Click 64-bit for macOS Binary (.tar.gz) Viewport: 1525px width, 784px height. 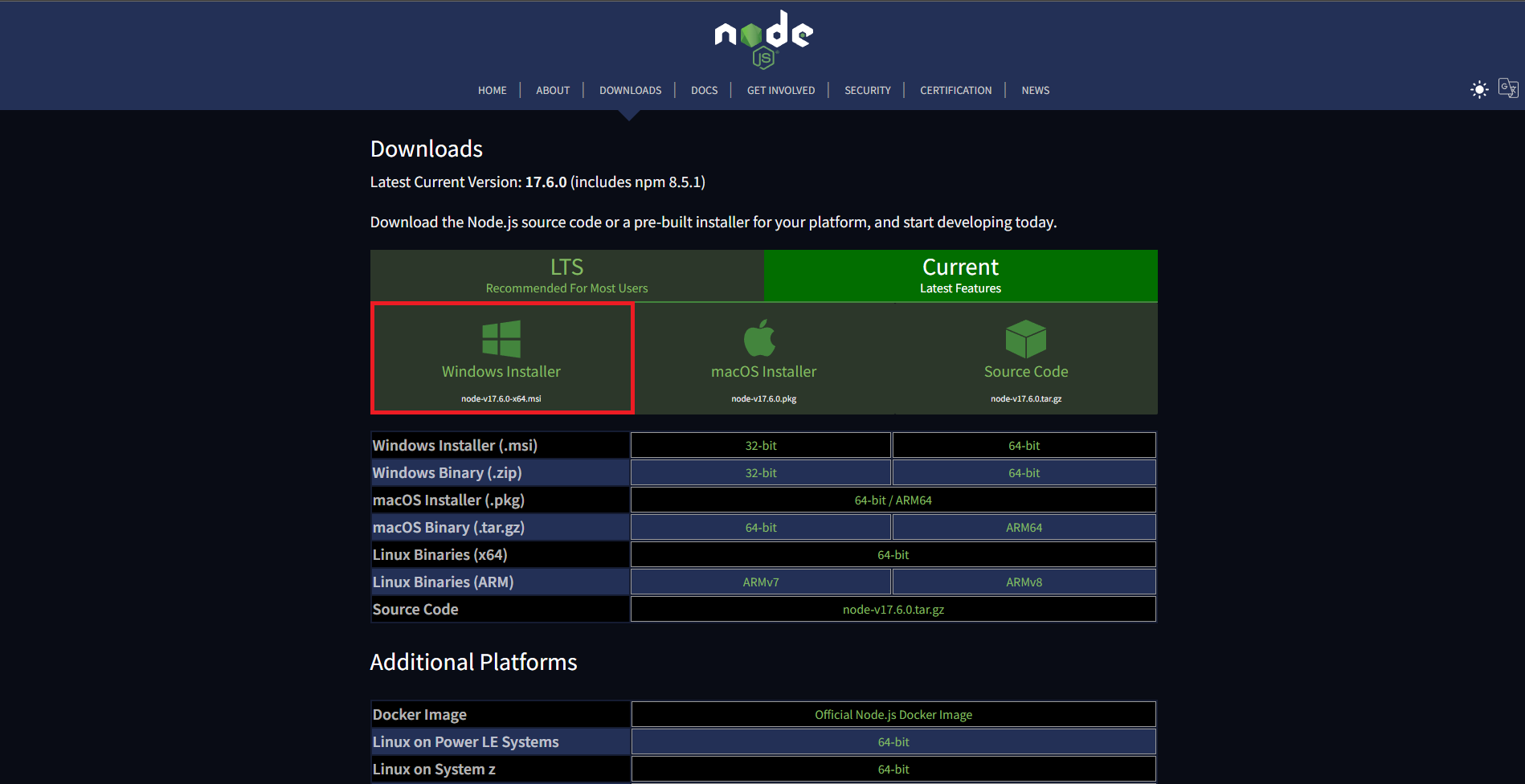[x=761, y=527]
